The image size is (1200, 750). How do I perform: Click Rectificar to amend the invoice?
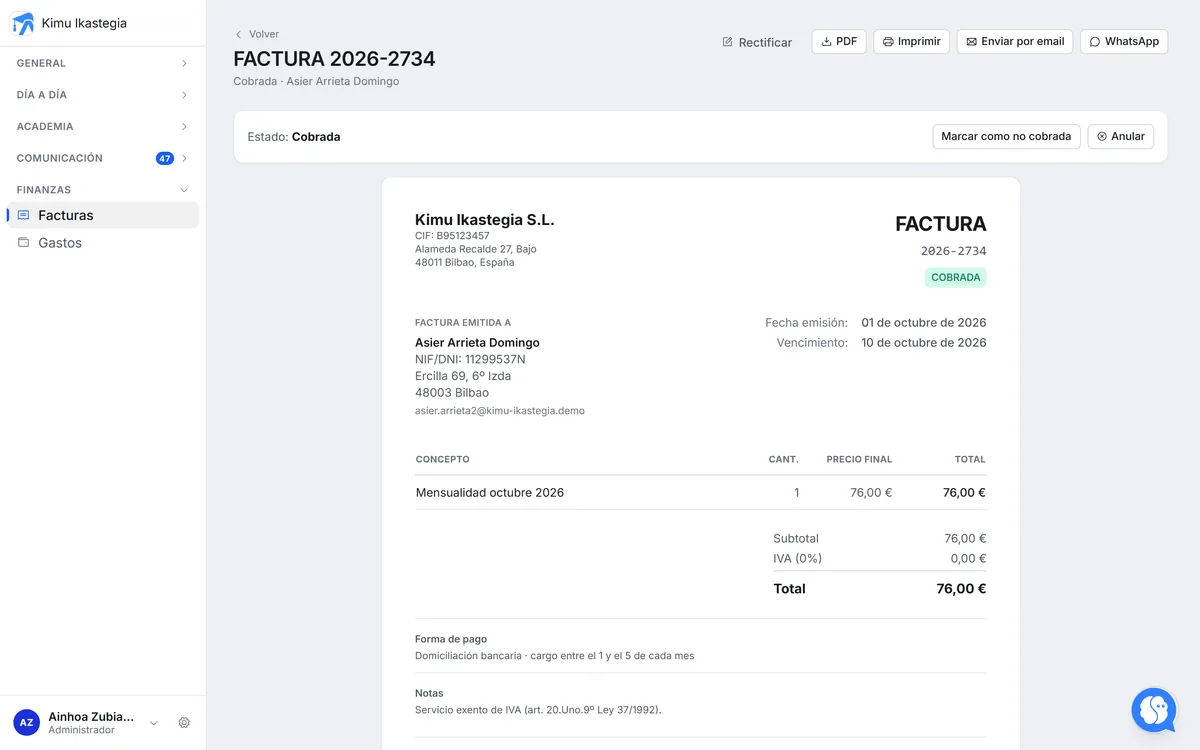(757, 42)
